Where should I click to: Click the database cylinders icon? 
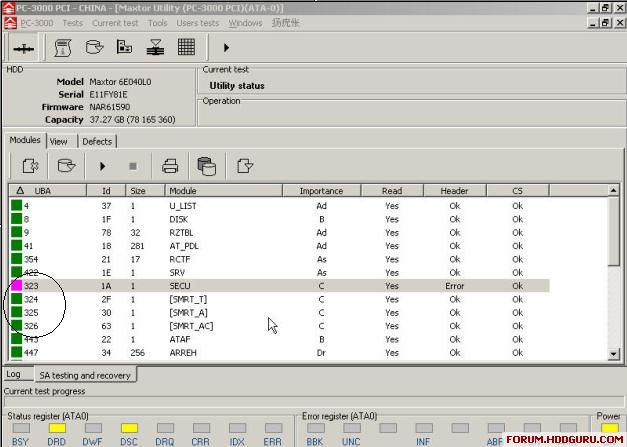[207, 166]
